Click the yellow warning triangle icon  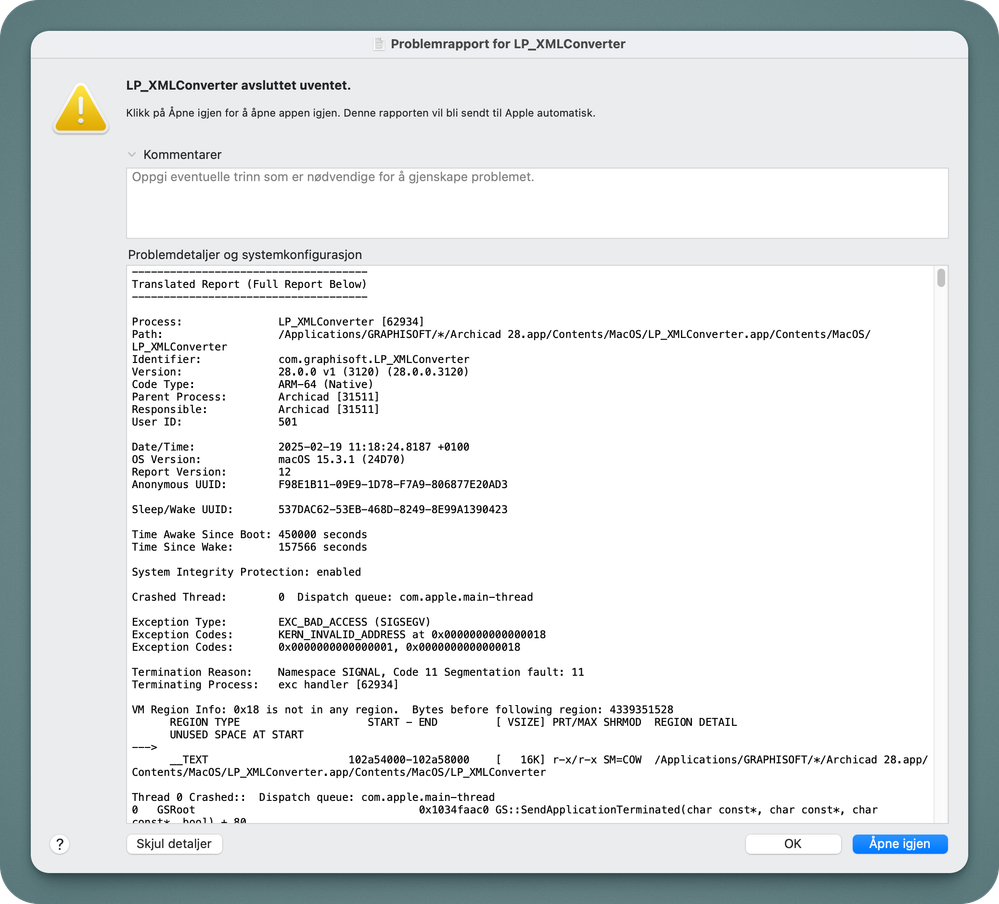(x=81, y=109)
